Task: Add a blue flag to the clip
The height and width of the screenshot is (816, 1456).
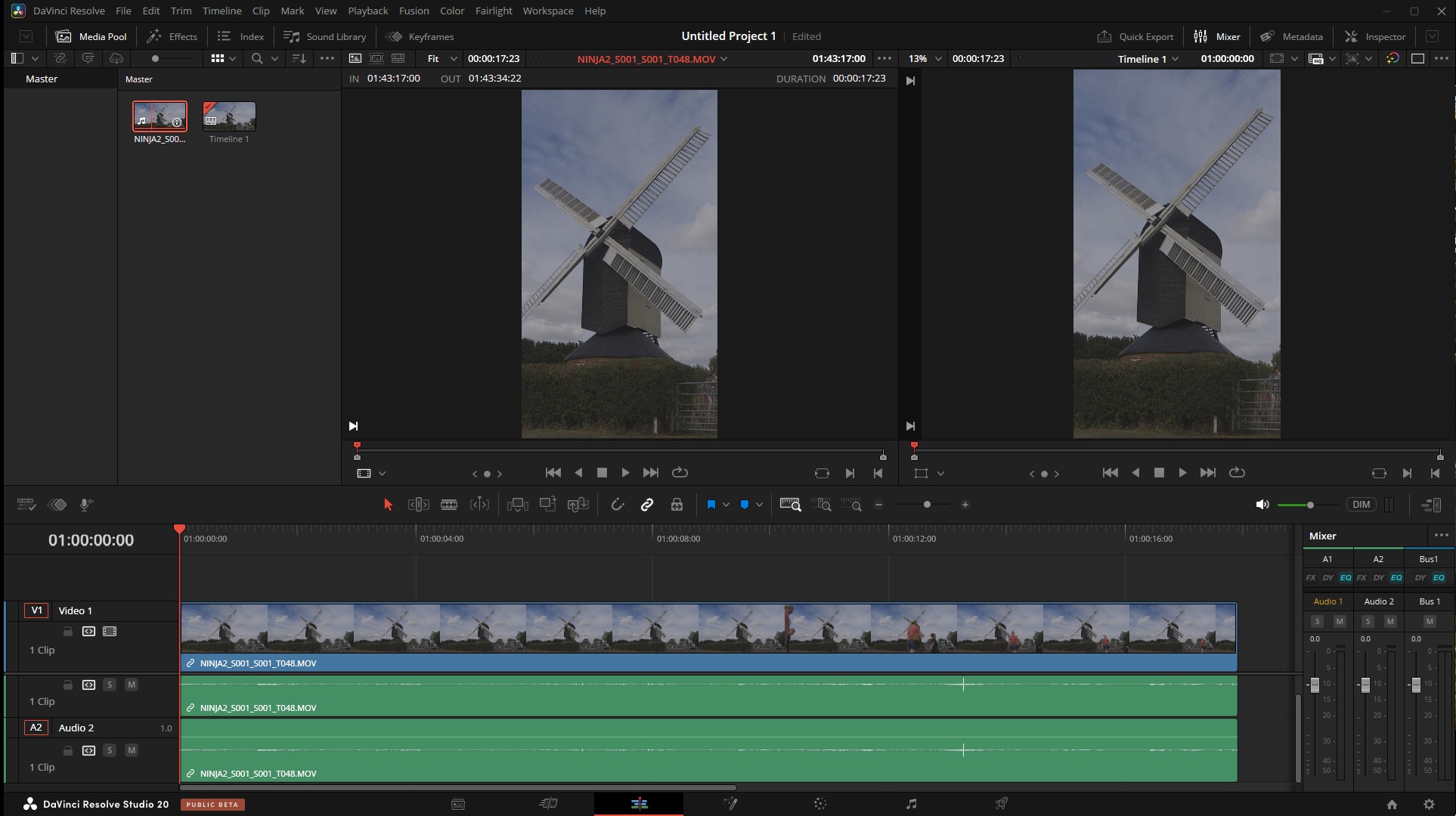Action: click(711, 505)
